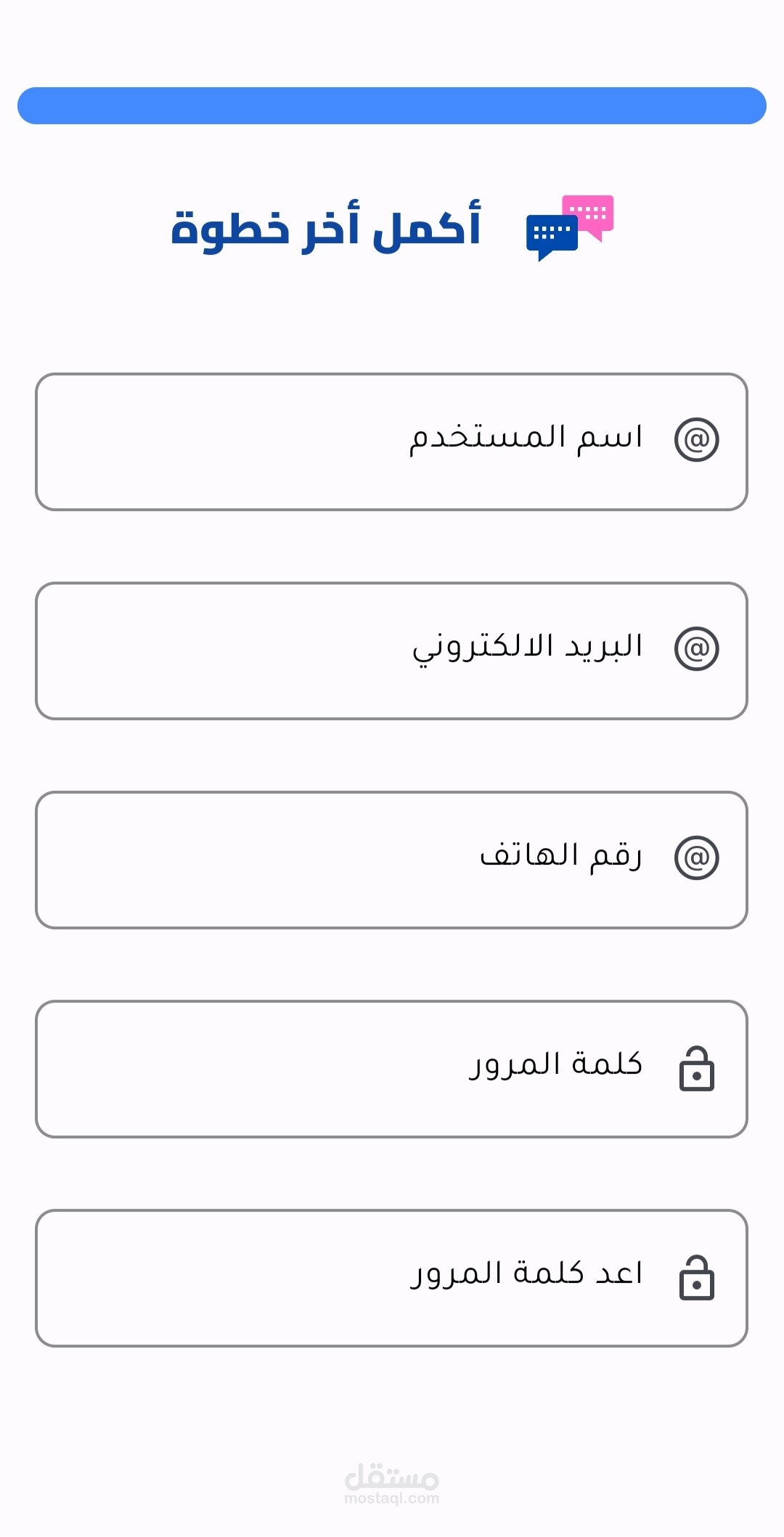The width and height of the screenshot is (784, 1537).
Task: Open the mostaql.com watermark link
Action: tap(392, 1499)
